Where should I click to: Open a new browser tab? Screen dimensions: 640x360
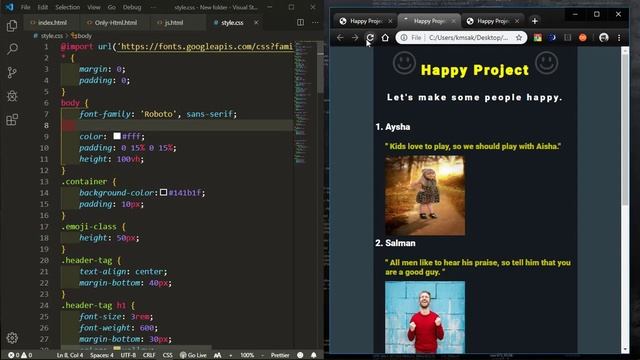535,21
